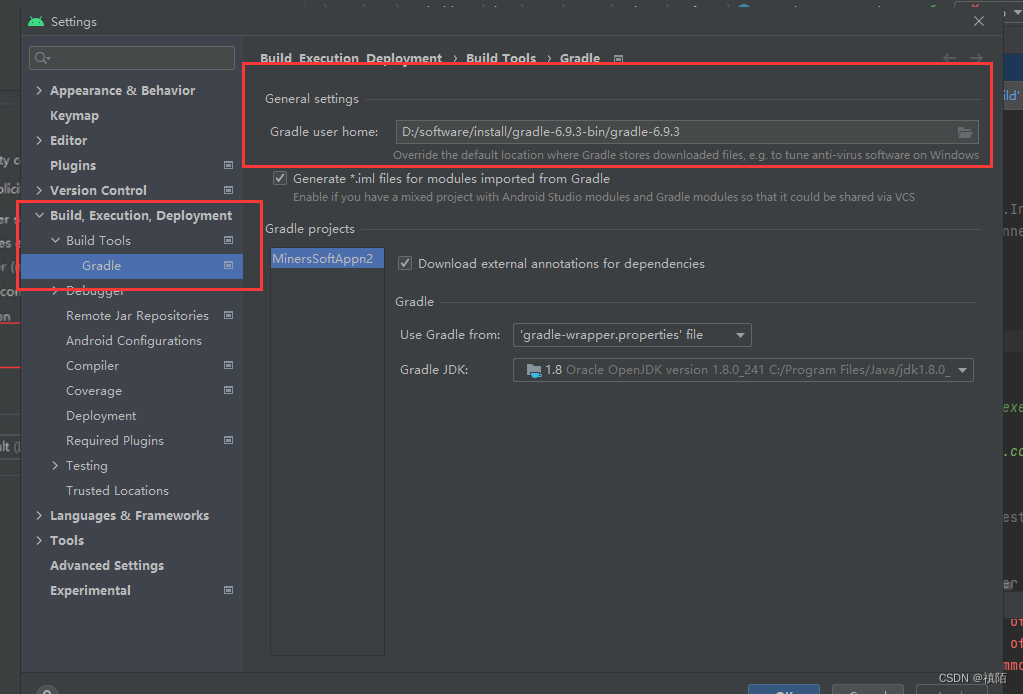
Task: Click project-level settings icon beside Plugins
Action: point(228,165)
